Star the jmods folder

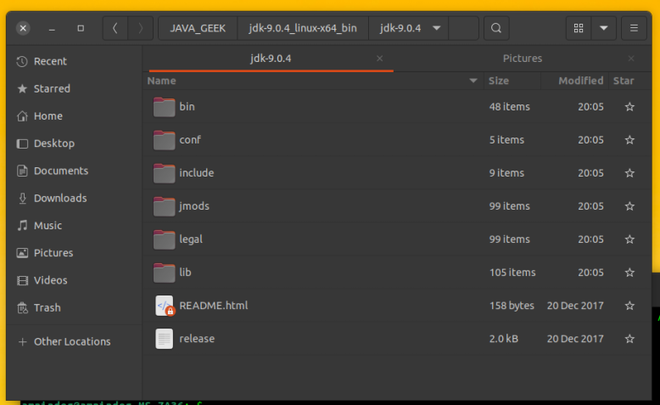tap(630, 206)
